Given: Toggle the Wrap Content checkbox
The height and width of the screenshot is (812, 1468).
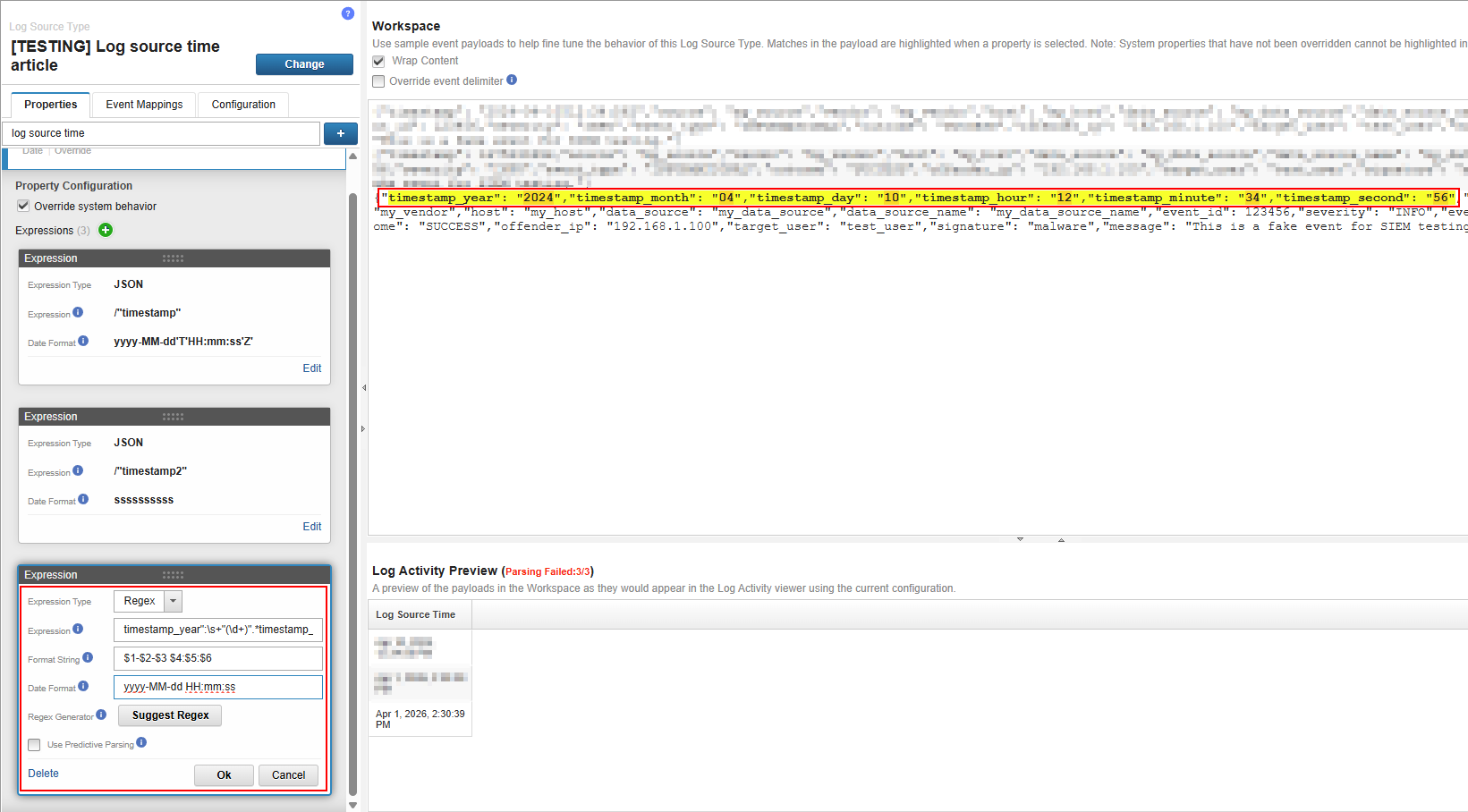Looking at the screenshot, I should tap(378, 61).
